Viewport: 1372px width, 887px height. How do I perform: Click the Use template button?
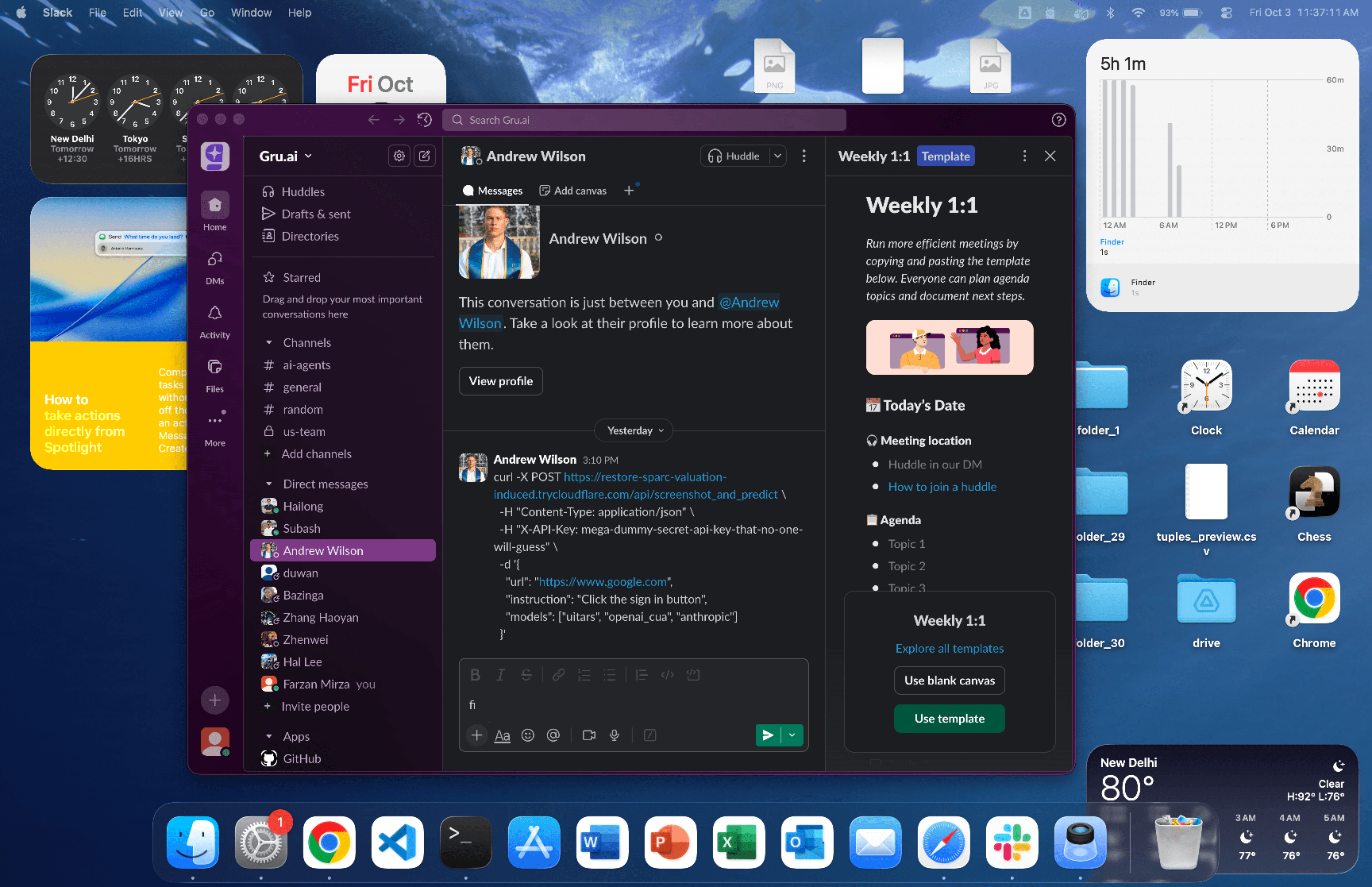pyautogui.click(x=949, y=719)
